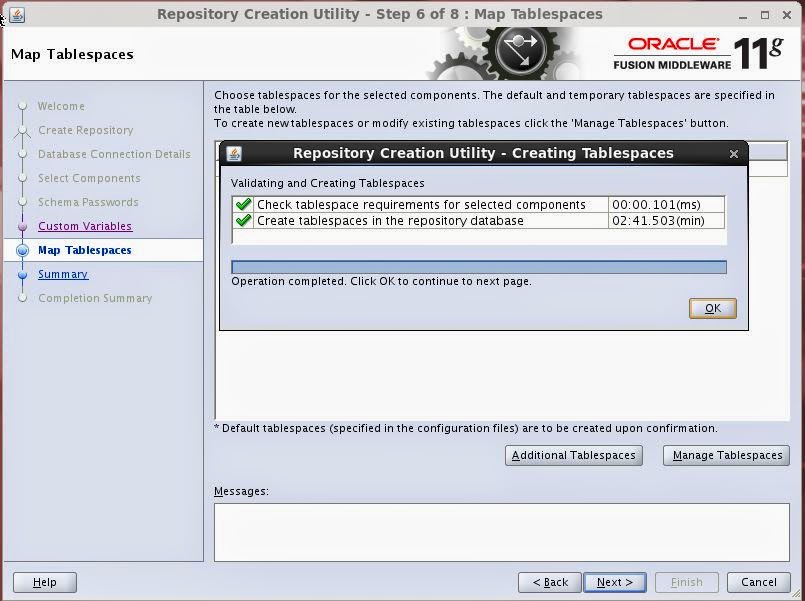
Task: Open Additional Tablespaces
Action: tap(573, 455)
